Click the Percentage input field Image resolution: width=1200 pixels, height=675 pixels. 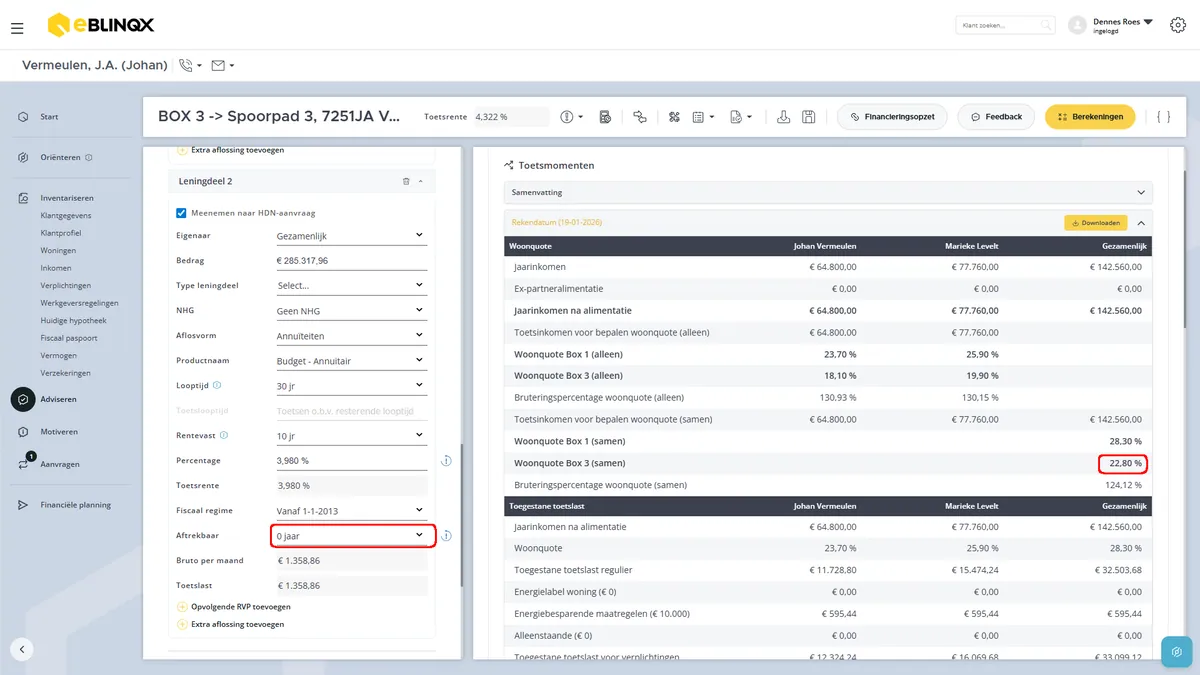351,461
